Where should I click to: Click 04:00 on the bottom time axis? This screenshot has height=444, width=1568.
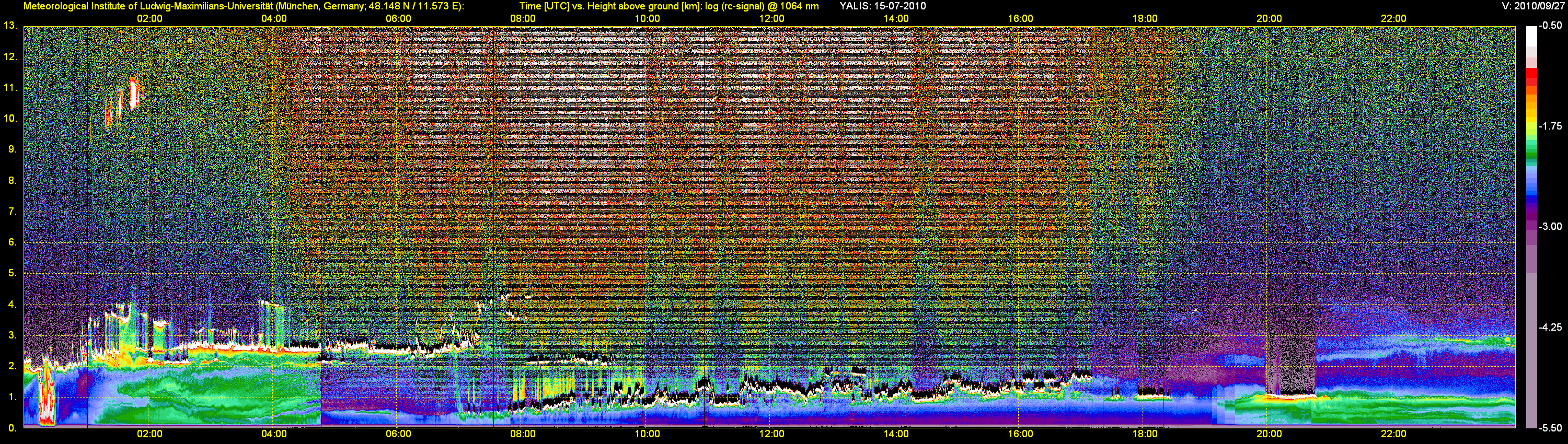click(x=274, y=434)
